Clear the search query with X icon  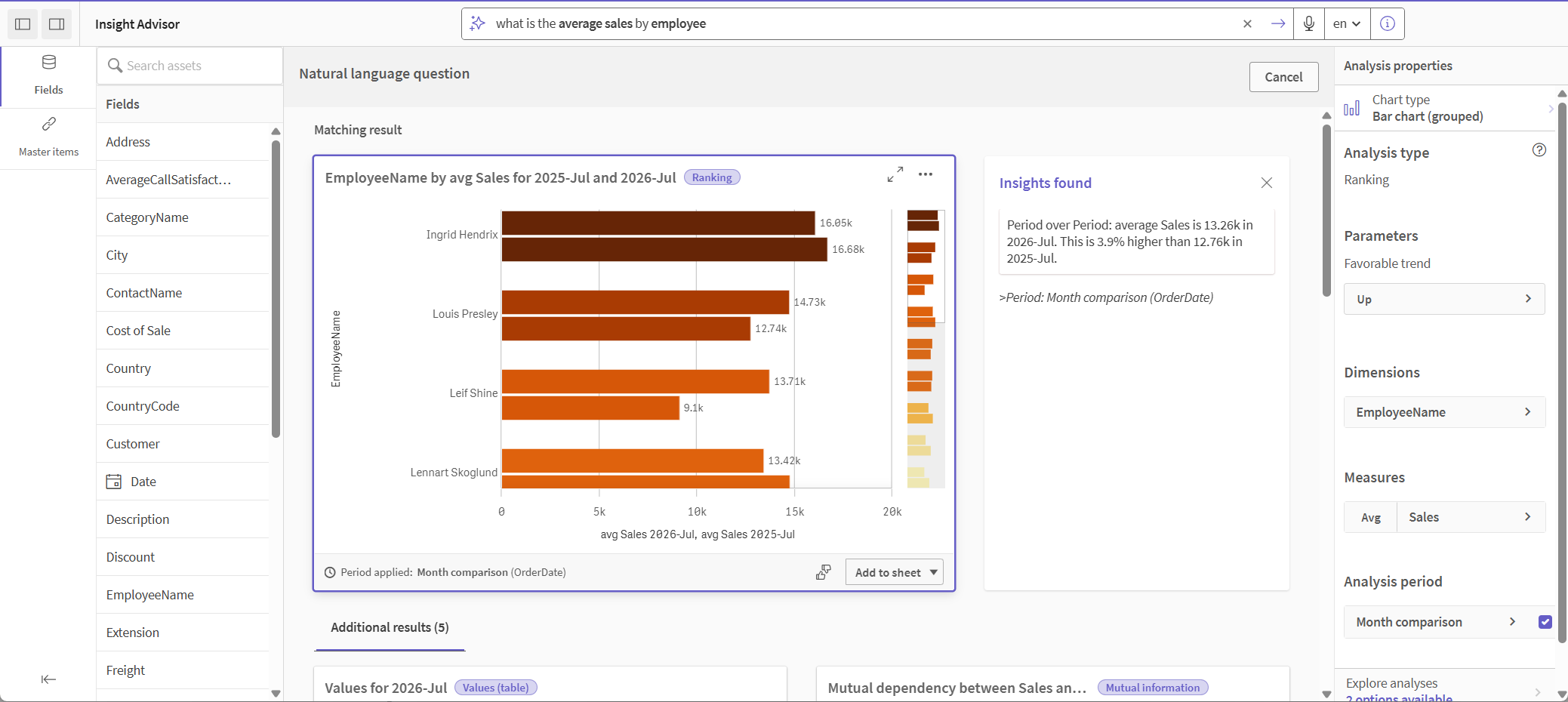coord(1247,24)
